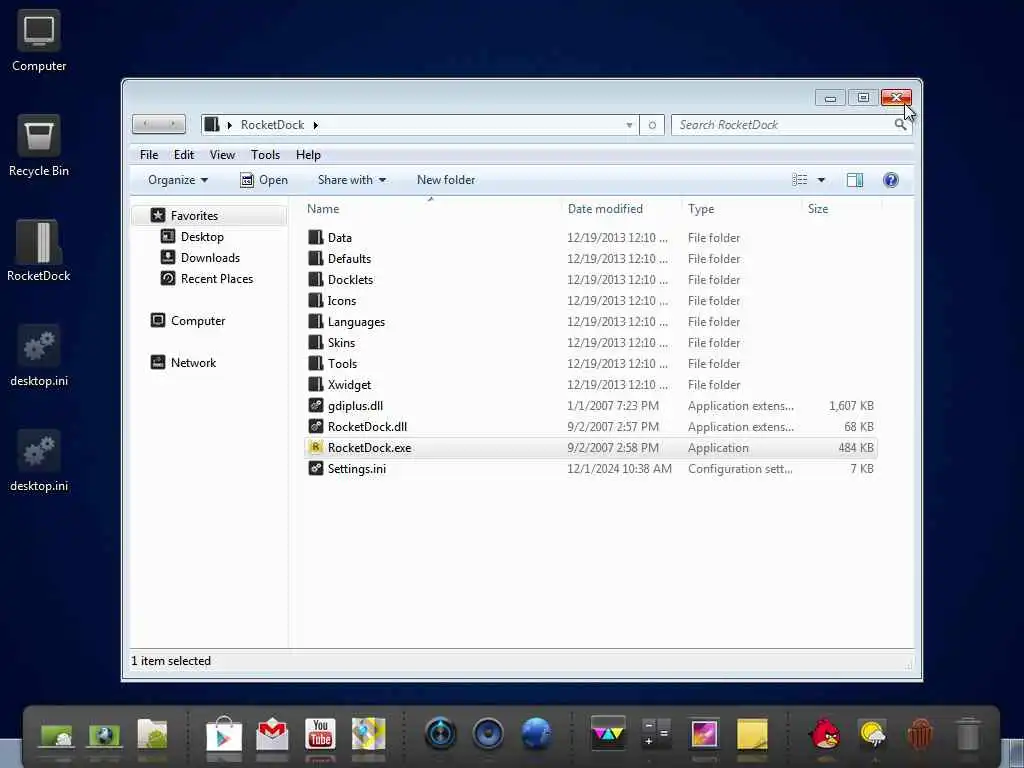Image resolution: width=1024 pixels, height=768 pixels.
Task: Select the Tools folder in file list
Action: [x=590, y=364]
